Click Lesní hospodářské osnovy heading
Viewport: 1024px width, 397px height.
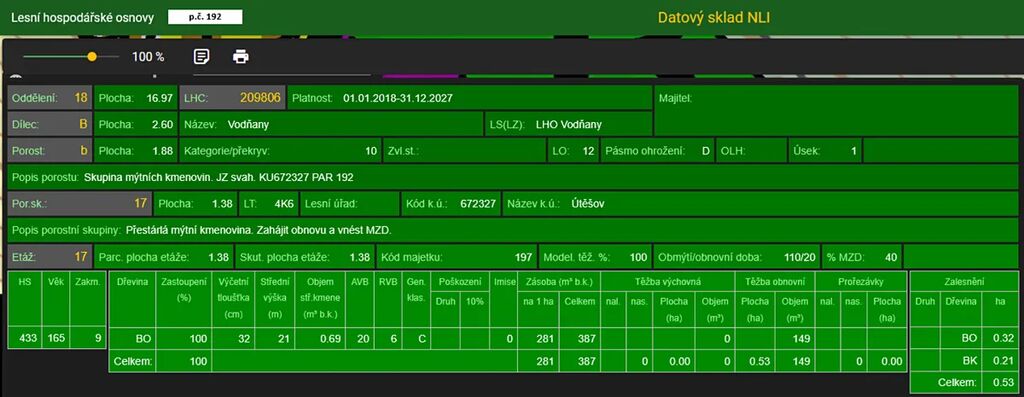(x=82, y=18)
